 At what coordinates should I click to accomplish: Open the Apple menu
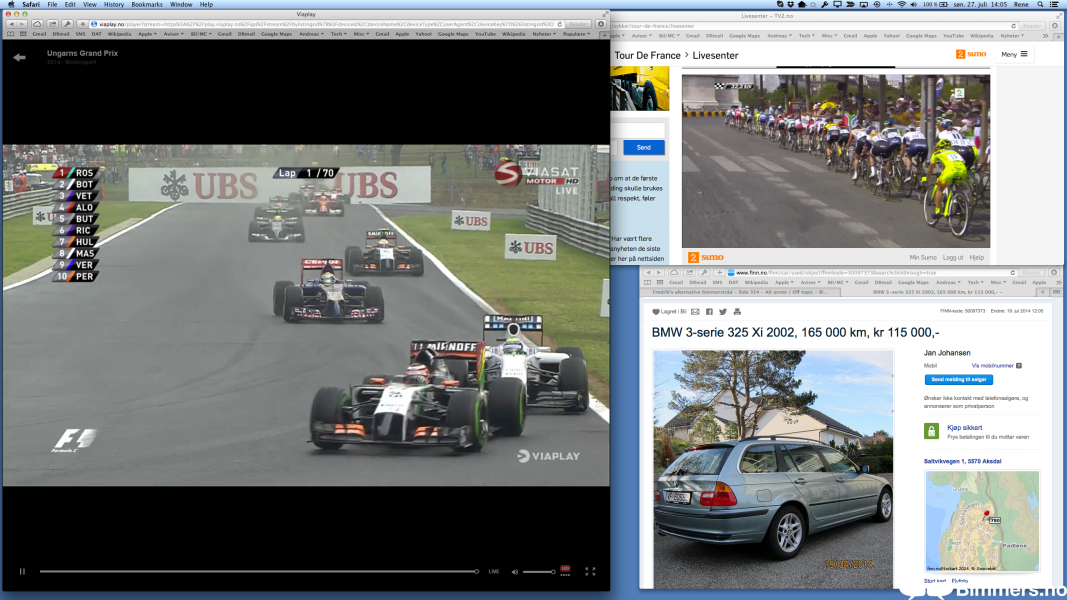[x=11, y=4]
